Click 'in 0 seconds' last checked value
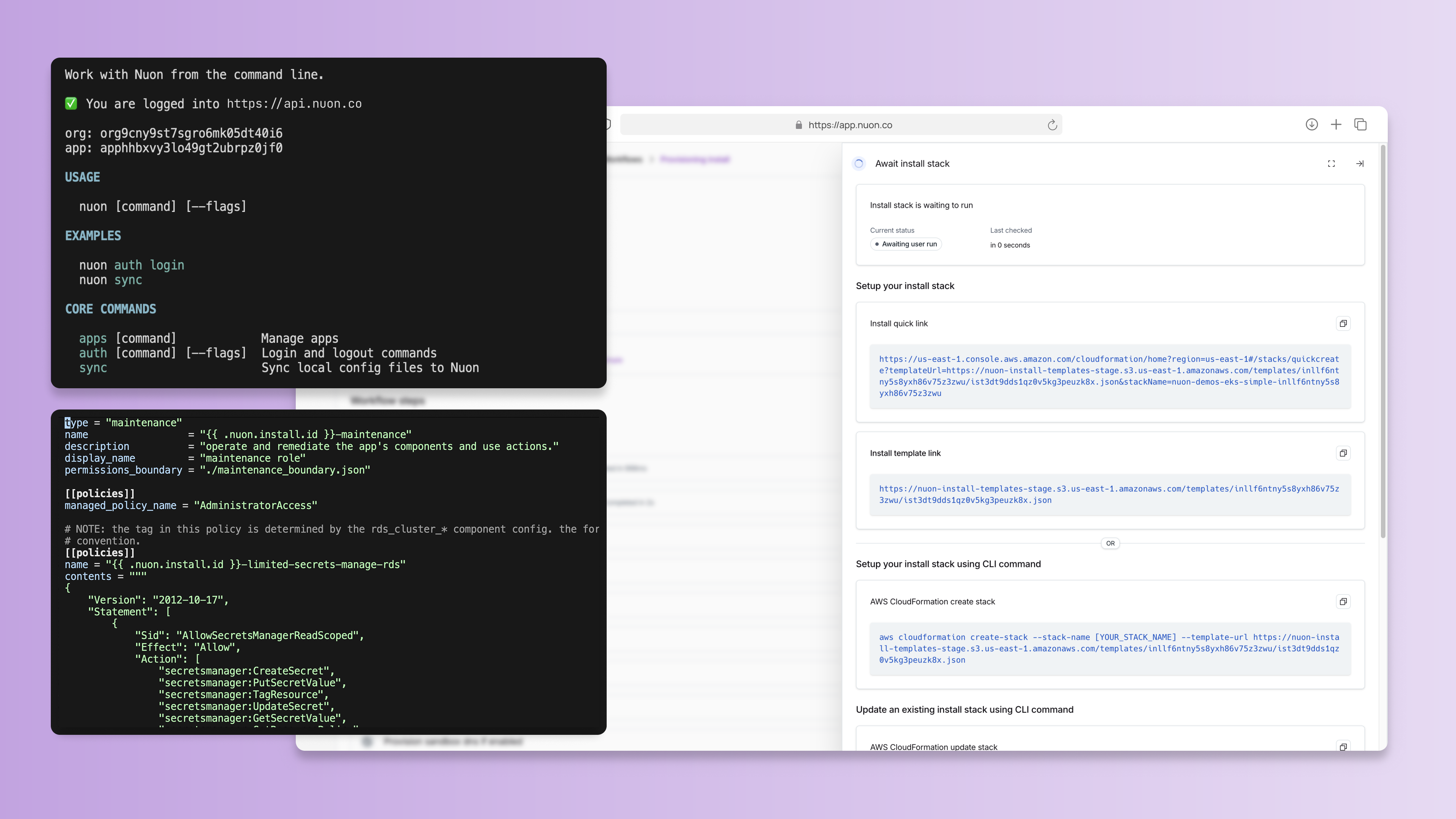1456x819 pixels. pyautogui.click(x=1009, y=245)
